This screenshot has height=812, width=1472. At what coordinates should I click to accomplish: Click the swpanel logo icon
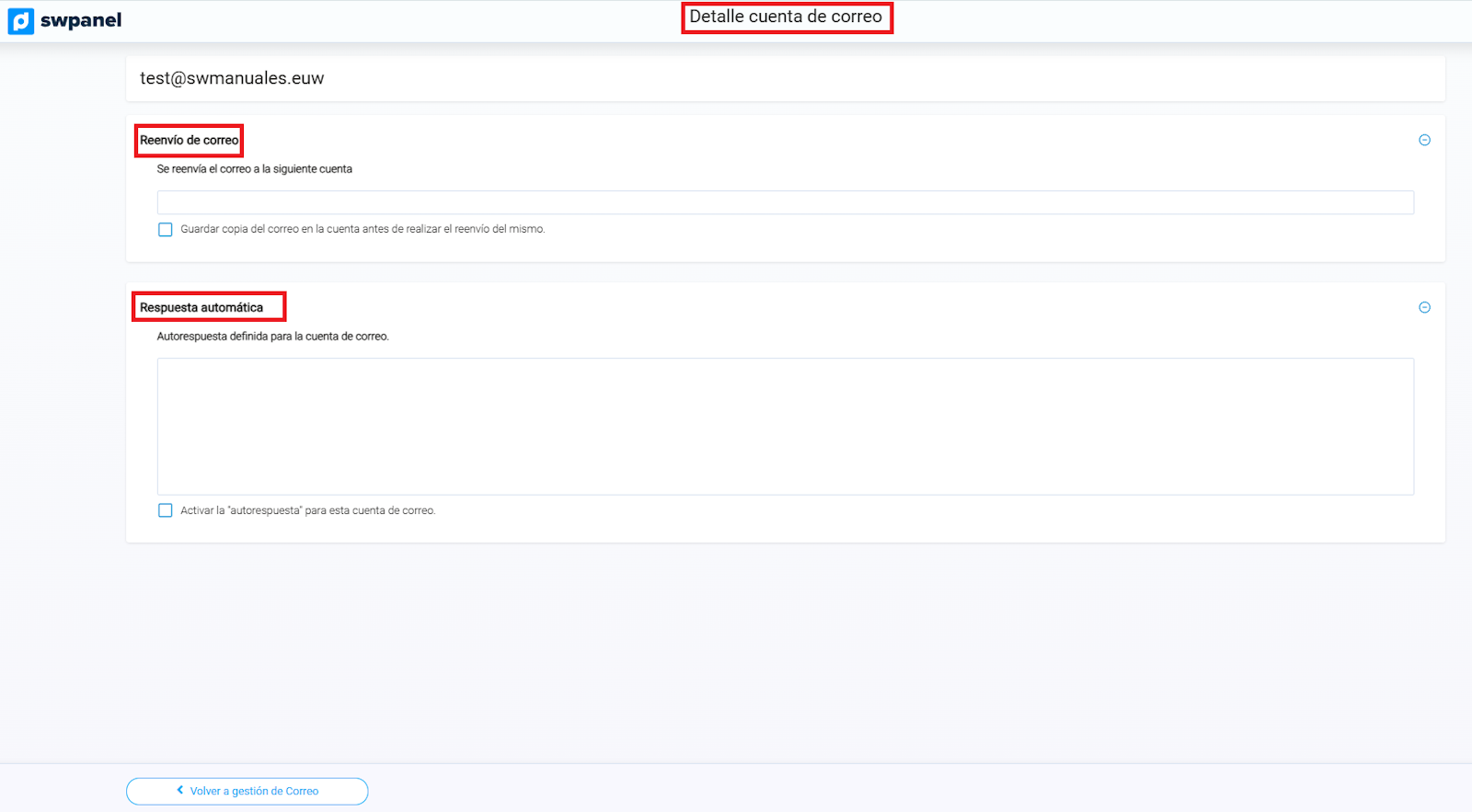point(20,21)
